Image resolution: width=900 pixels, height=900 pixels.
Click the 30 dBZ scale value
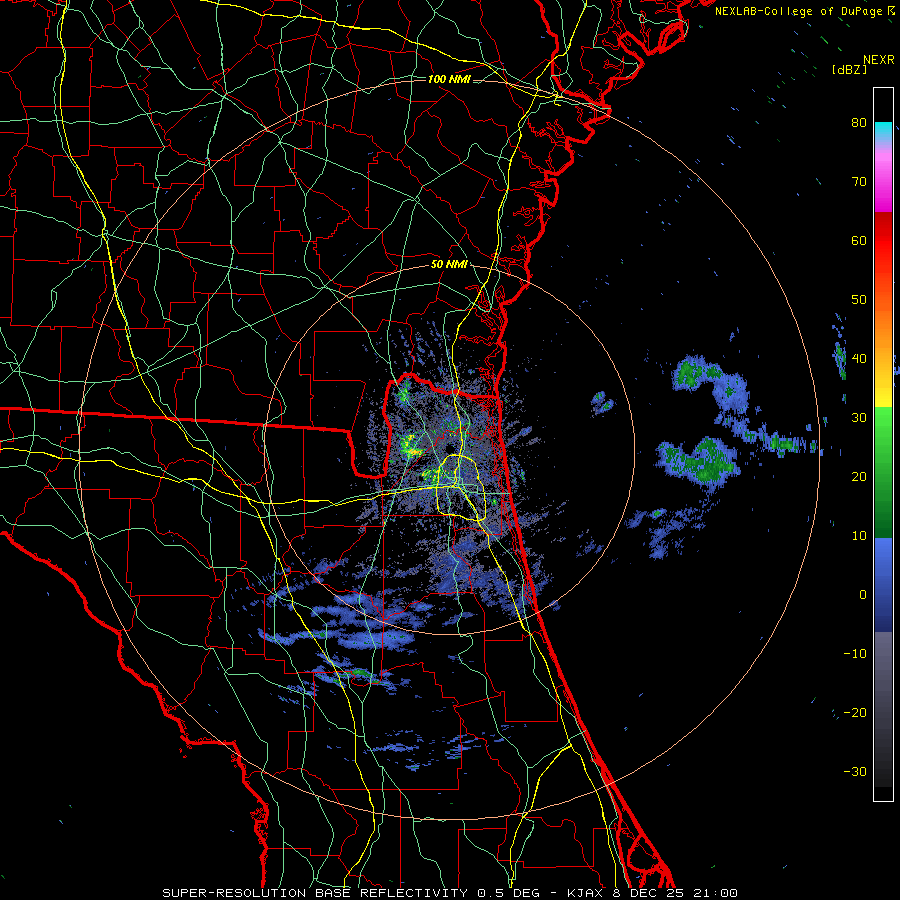tap(859, 418)
